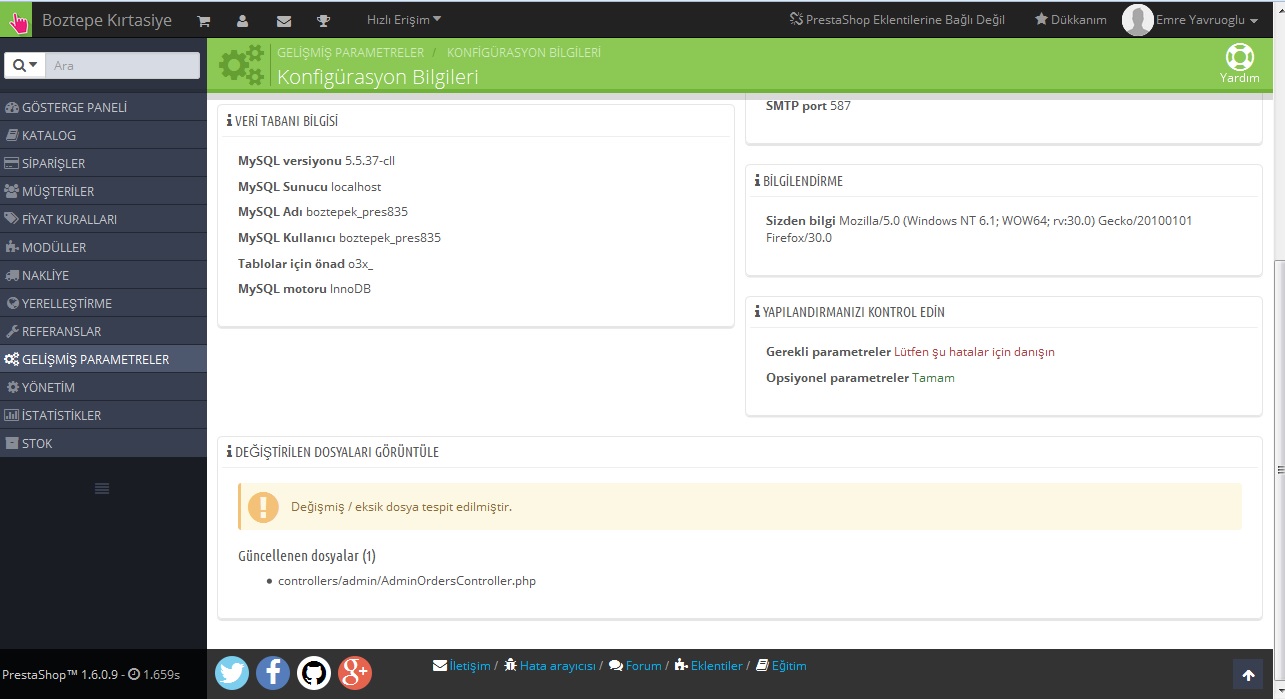Open the Emre Yavruoglu account dropdown
The image size is (1285, 699).
pos(1207,20)
